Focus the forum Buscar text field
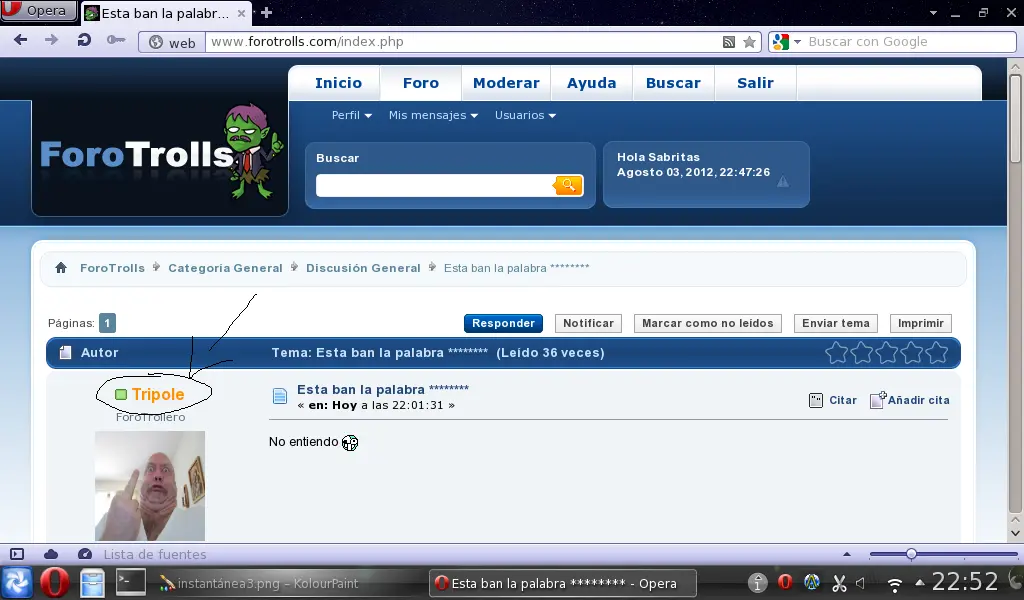This screenshot has height=600, width=1024. click(x=434, y=185)
